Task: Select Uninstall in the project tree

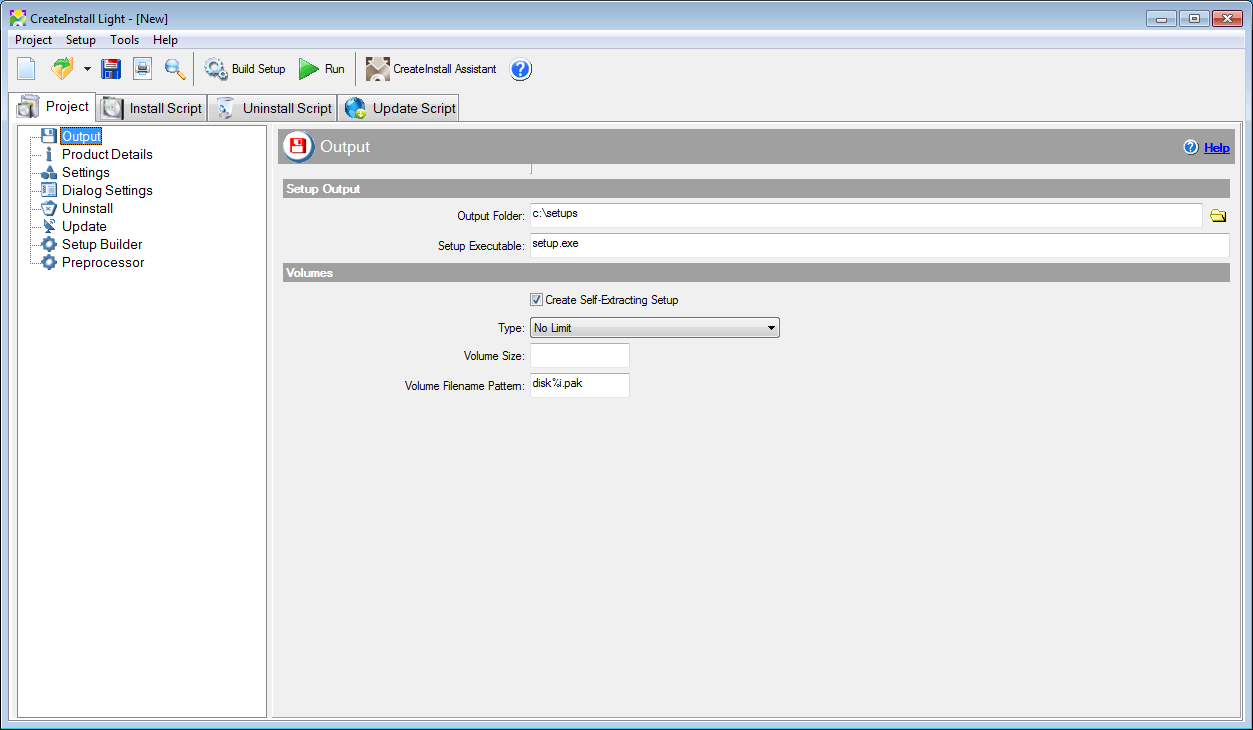Action: click(87, 208)
